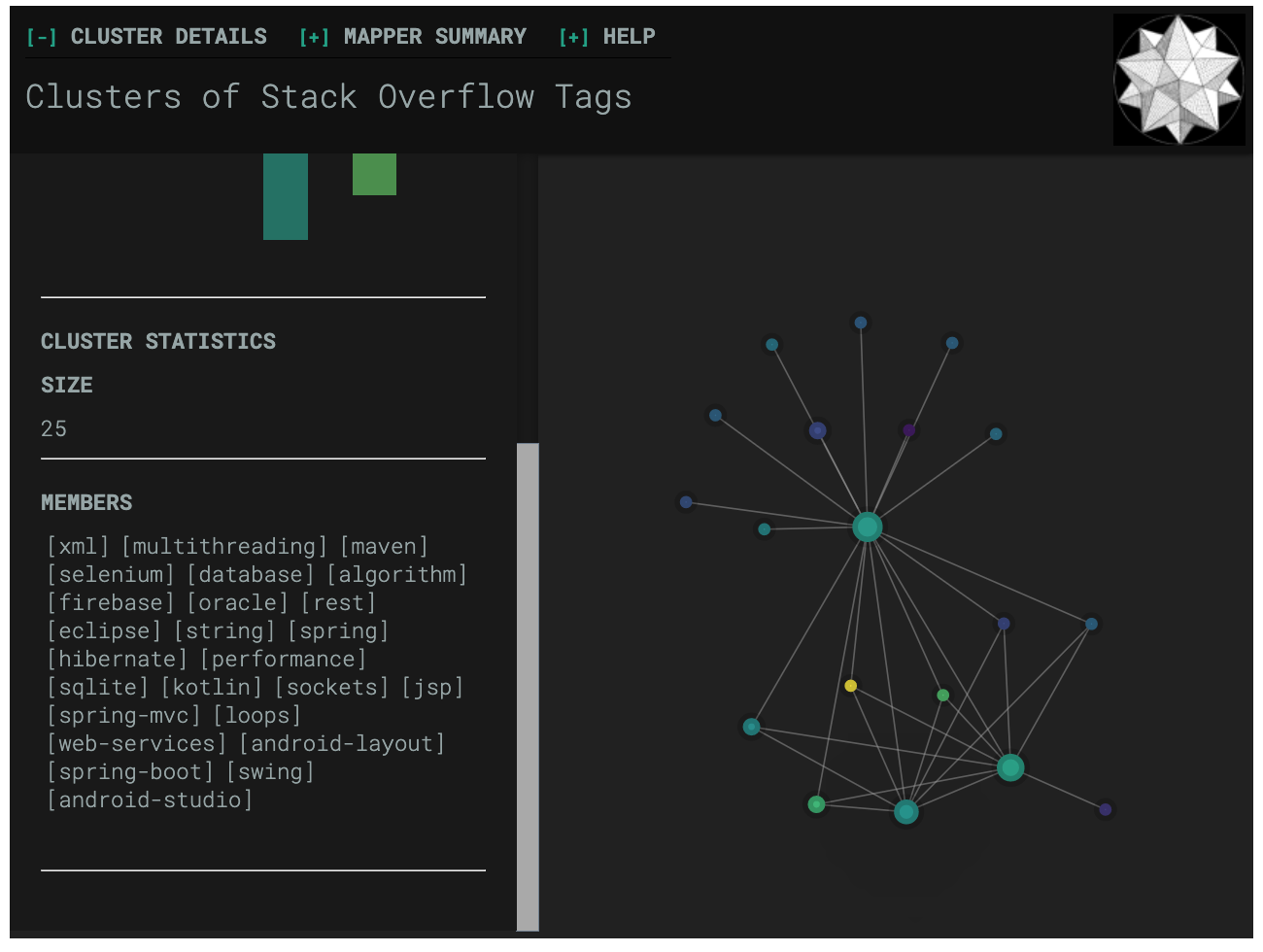The image size is (1263, 952).
Task: Expand the Mapper Summary section
Action: click(313, 36)
